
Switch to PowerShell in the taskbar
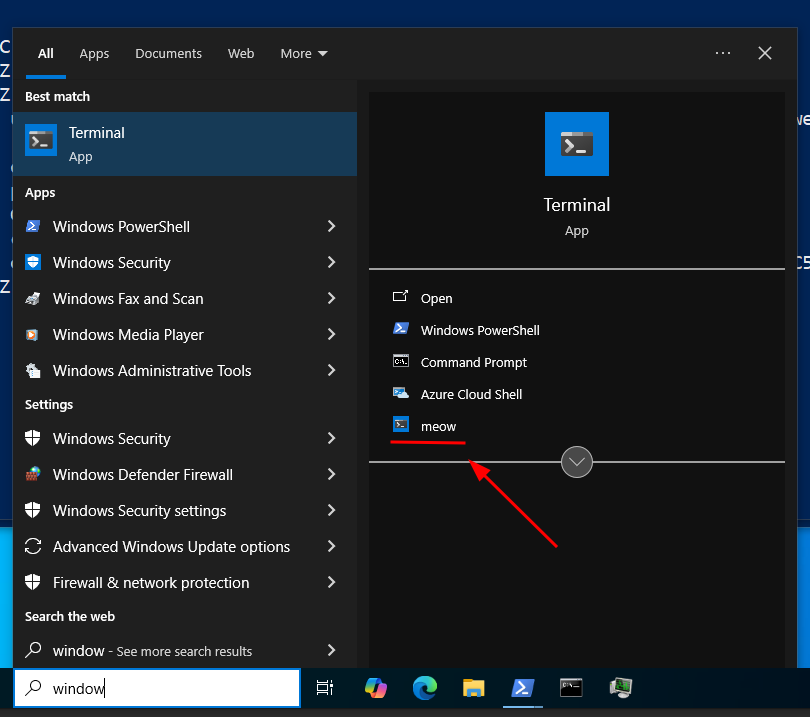(x=522, y=688)
